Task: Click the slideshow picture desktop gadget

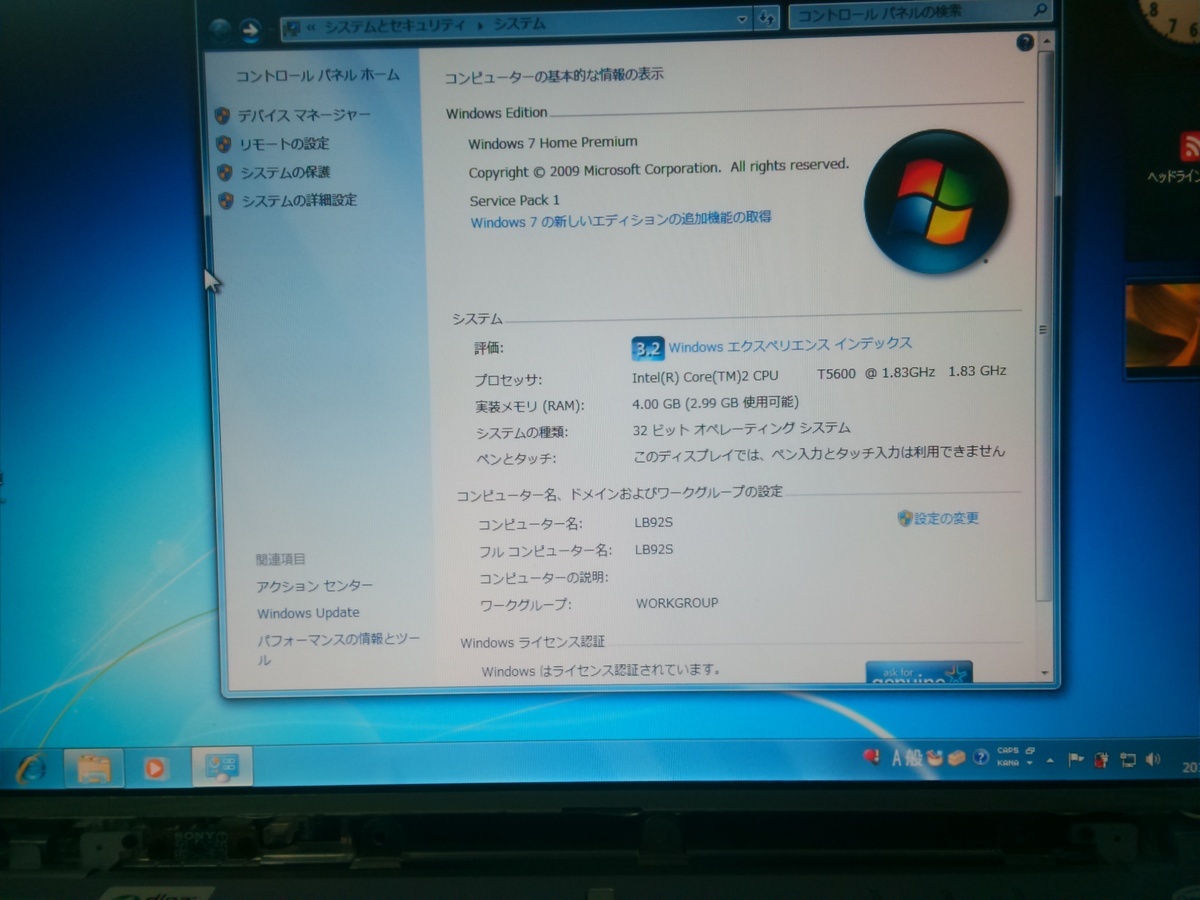Action: pyautogui.click(x=1162, y=329)
